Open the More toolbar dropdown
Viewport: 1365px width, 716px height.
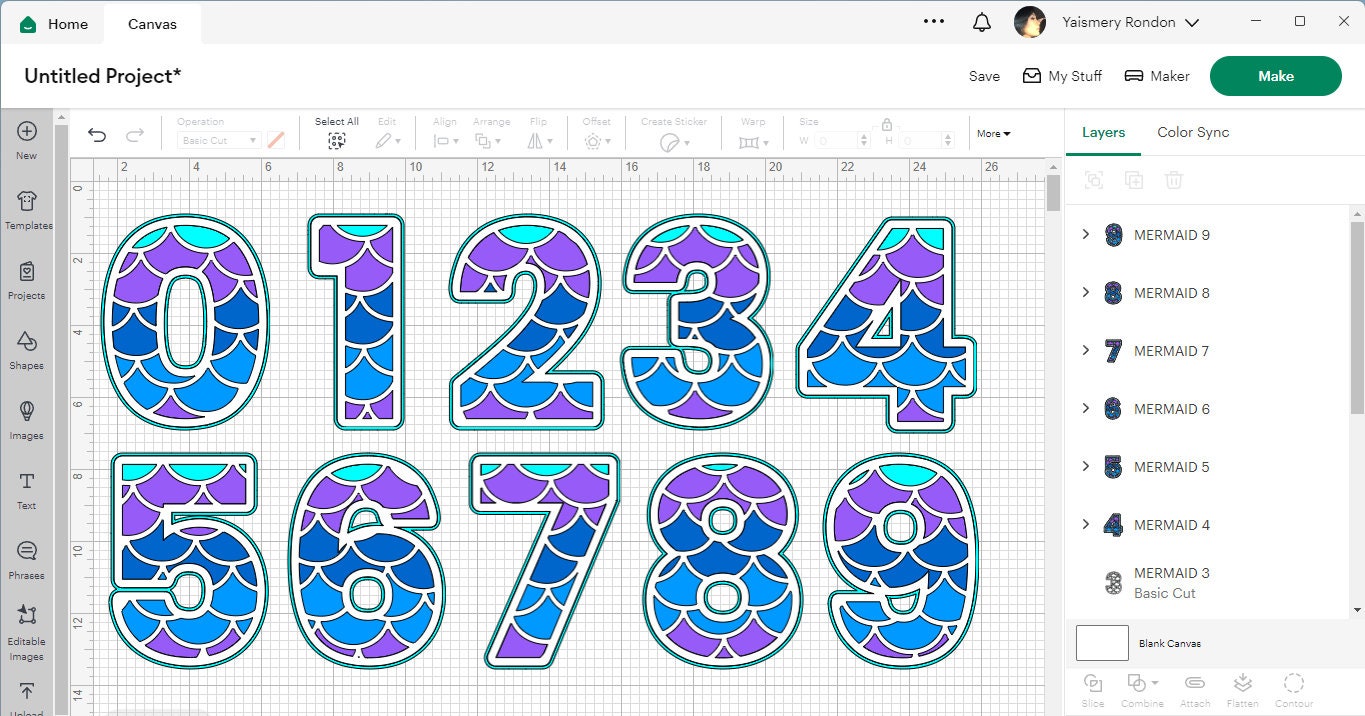pyautogui.click(x=993, y=133)
